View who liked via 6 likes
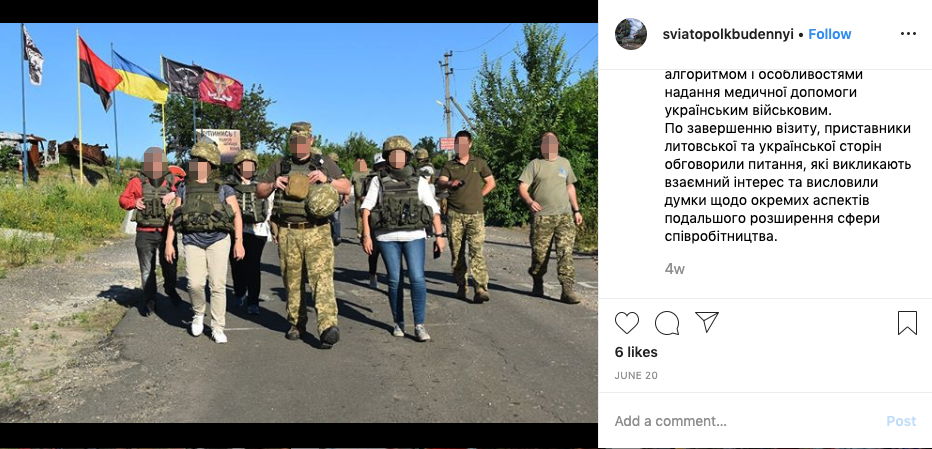 (636, 352)
